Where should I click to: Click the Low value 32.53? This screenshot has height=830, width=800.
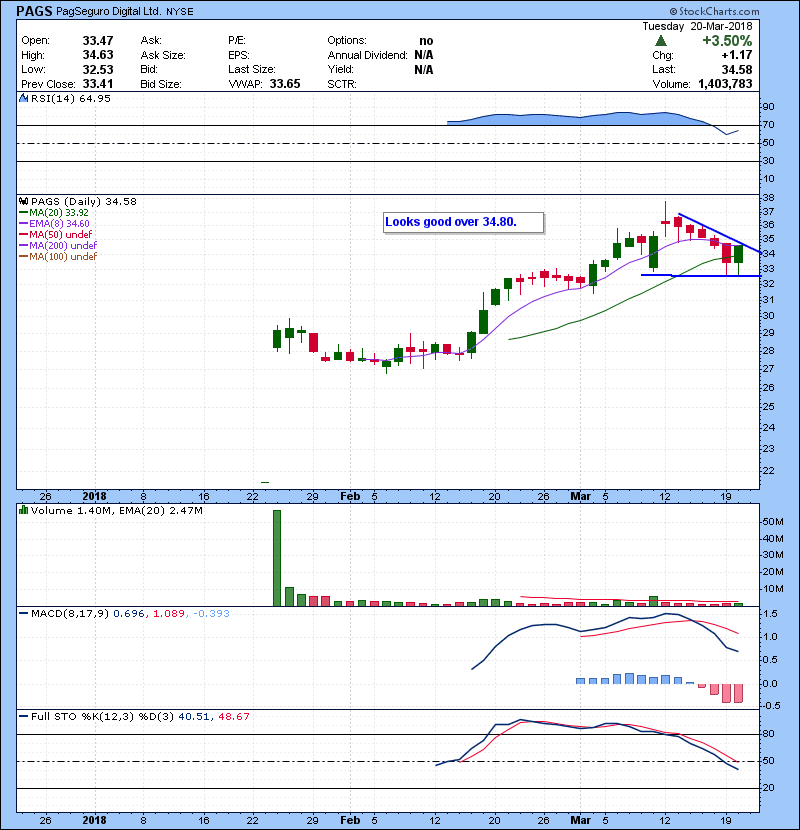pos(98,69)
